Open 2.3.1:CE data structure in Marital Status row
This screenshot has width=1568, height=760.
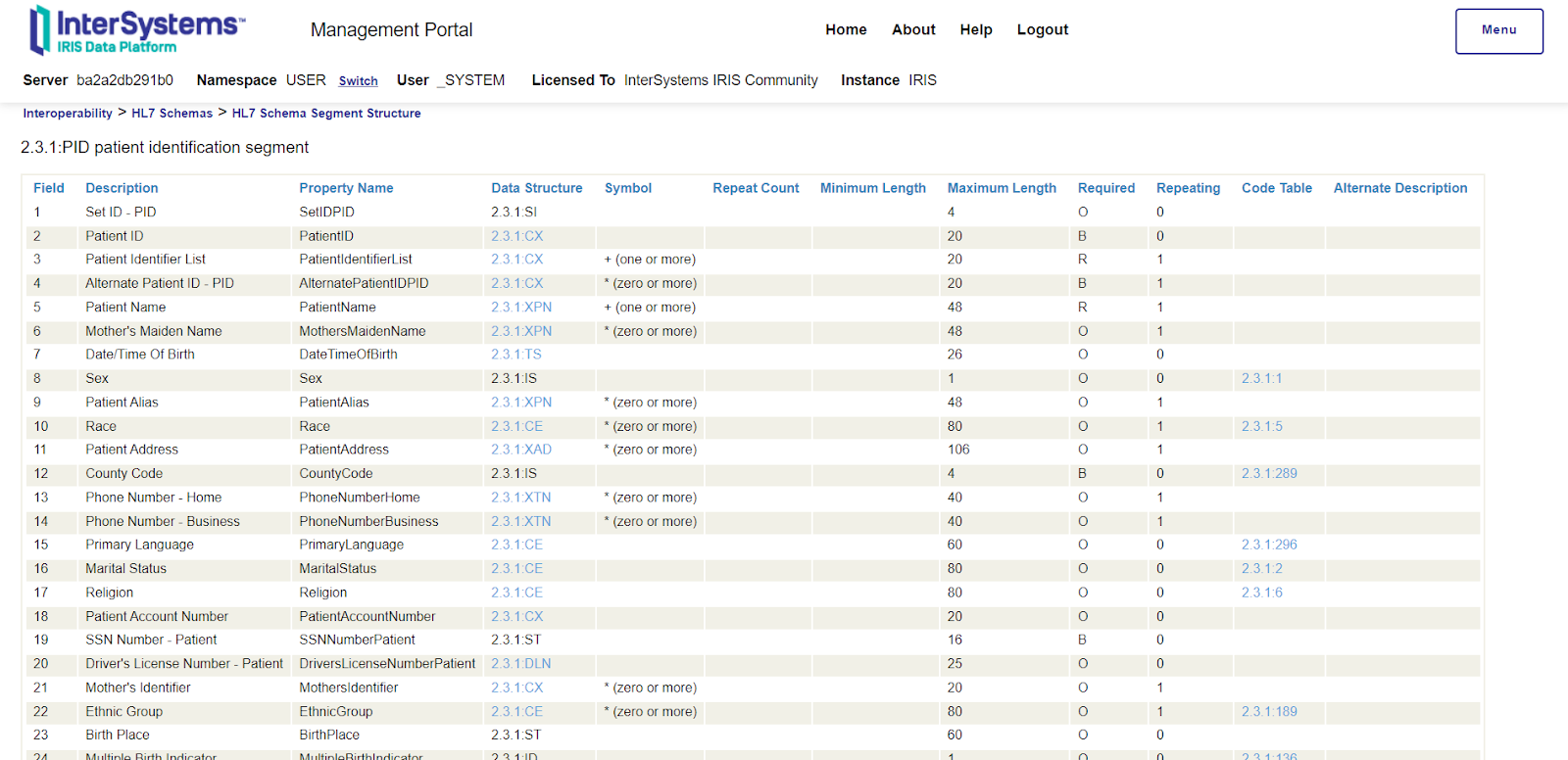[x=517, y=568]
